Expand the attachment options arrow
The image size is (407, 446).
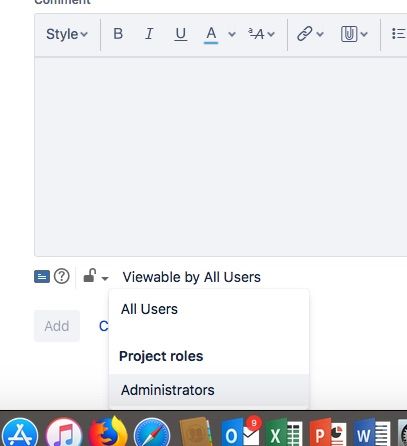click(x=364, y=34)
